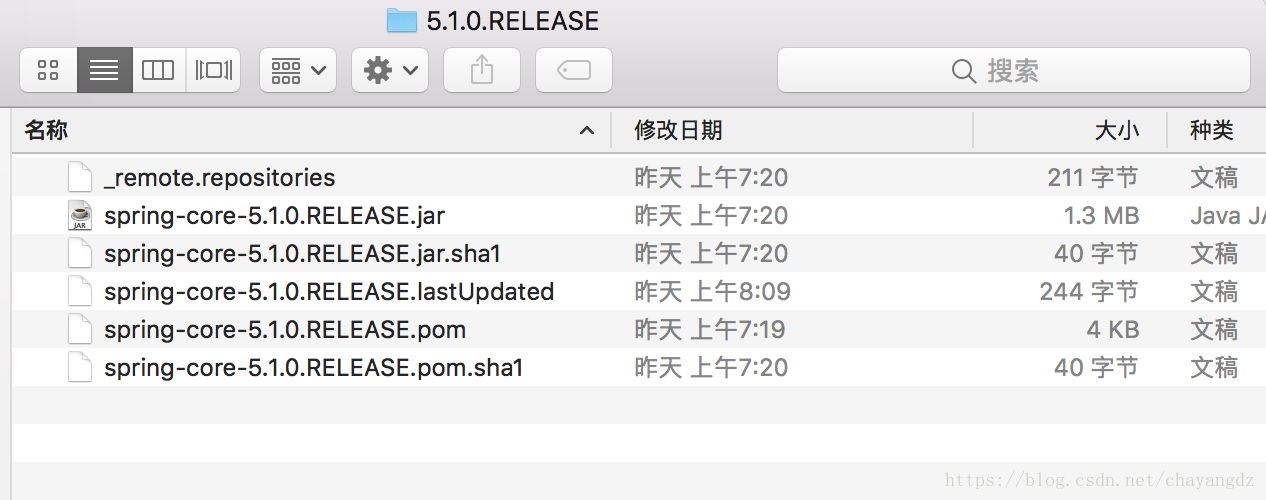
Task: Switch to column view
Action: [158, 70]
